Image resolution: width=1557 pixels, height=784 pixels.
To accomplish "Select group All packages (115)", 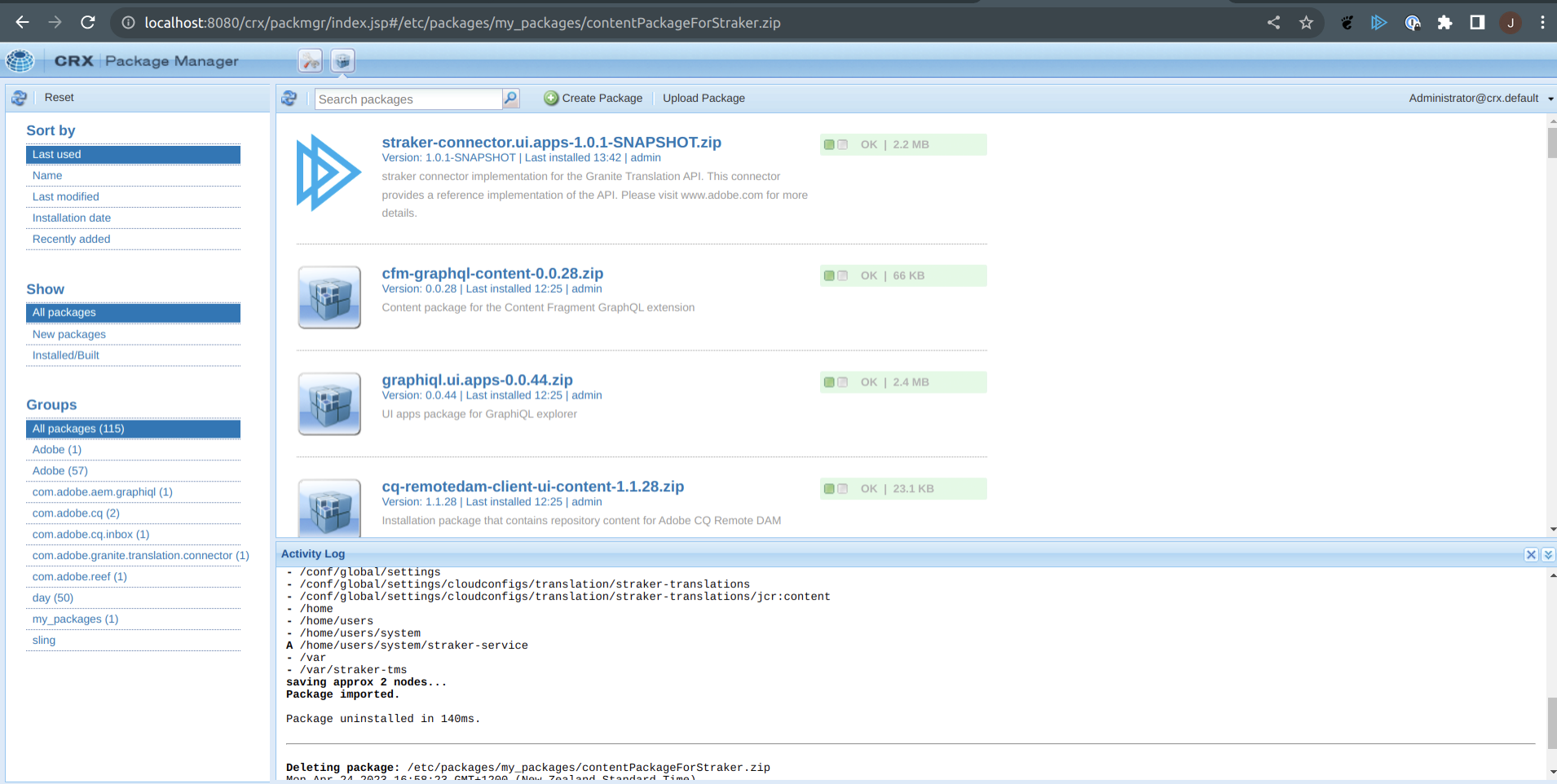I will [133, 429].
